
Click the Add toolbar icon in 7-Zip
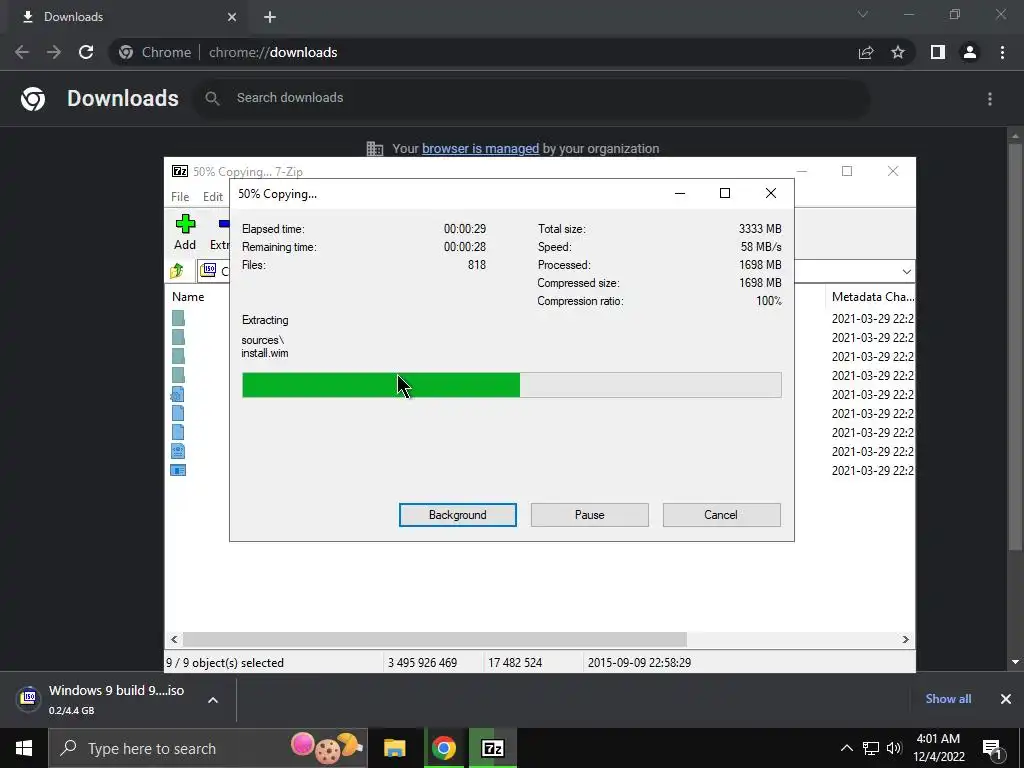pos(185,232)
